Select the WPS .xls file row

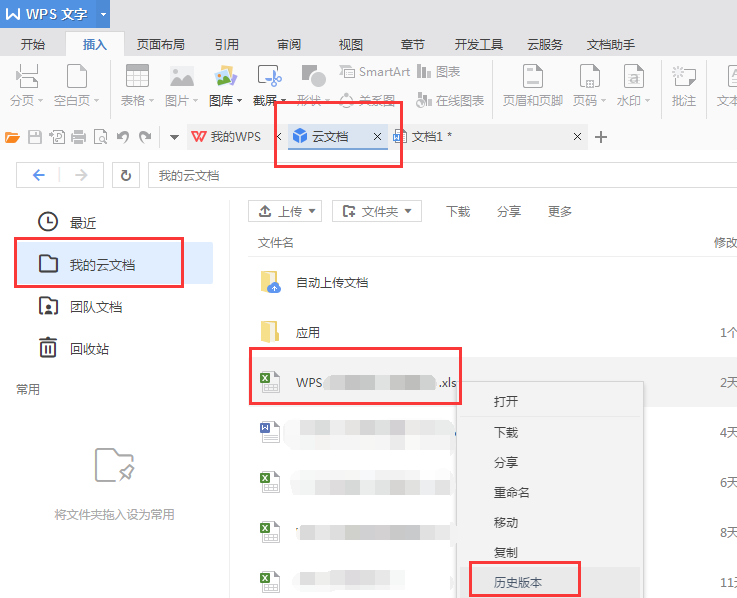493,382
